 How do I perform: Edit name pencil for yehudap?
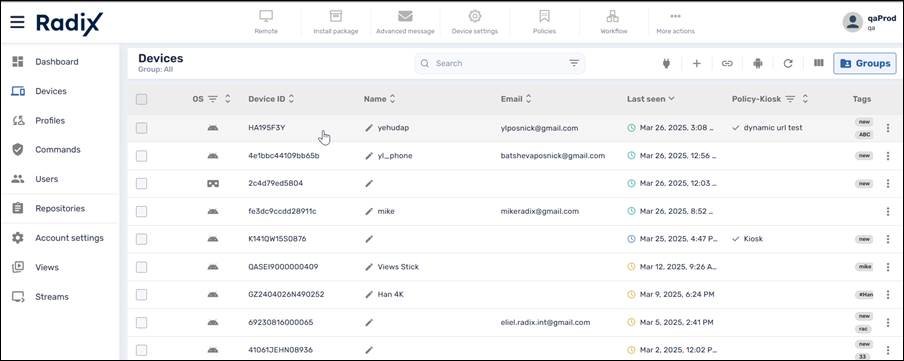369,128
